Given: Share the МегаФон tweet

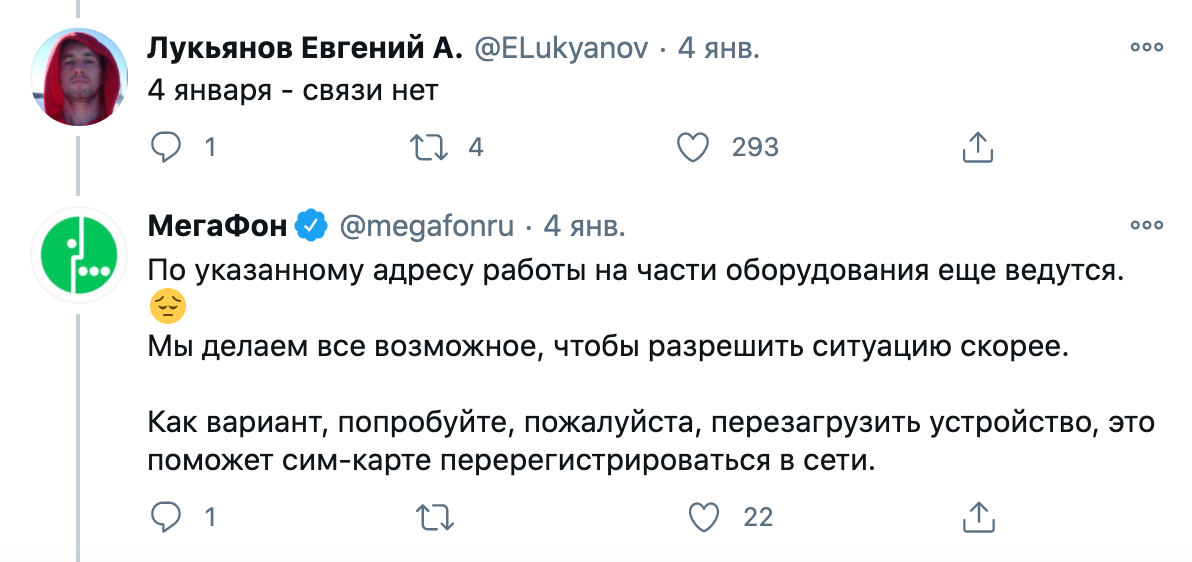Looking at the screenshot, I should point(977,517).
